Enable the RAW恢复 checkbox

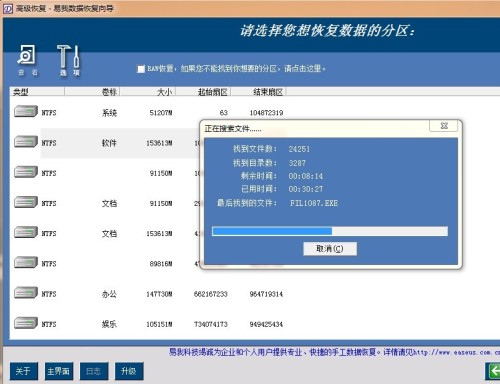(141, 69)
